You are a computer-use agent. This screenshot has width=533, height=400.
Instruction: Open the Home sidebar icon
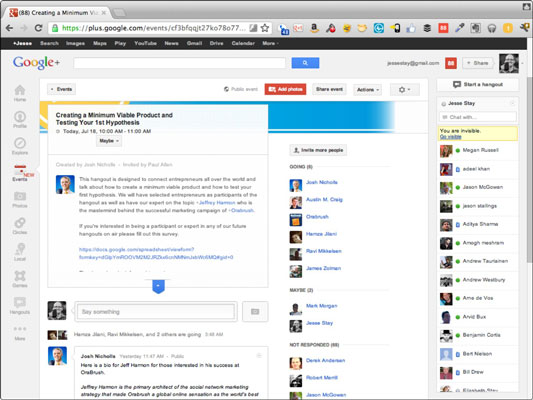click(x=20, y=90)
